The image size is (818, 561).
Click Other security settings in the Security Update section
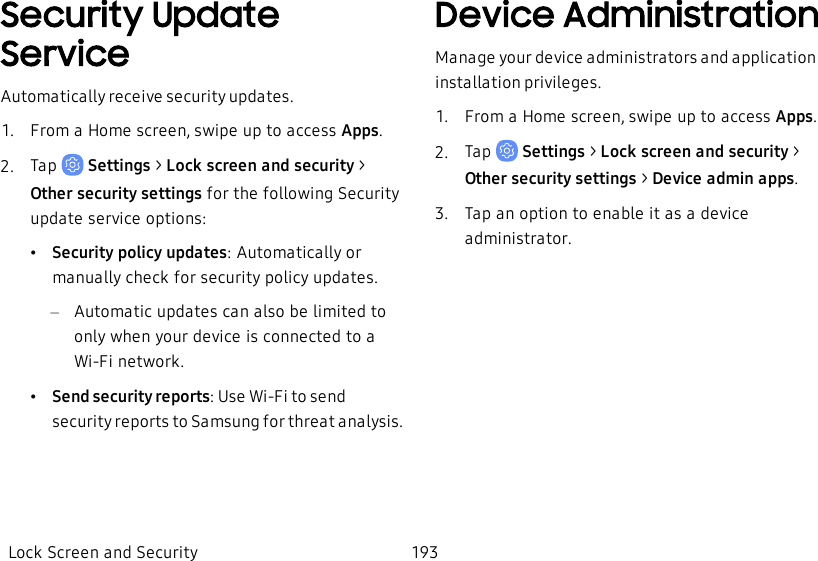116,194
